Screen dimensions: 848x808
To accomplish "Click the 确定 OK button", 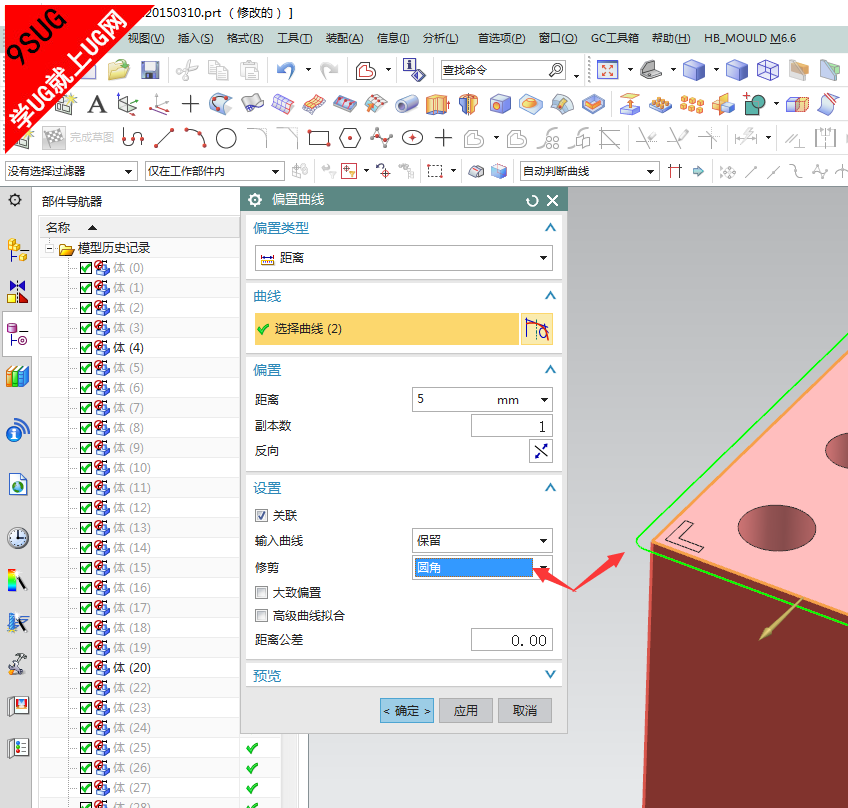I will click(407, 711).
